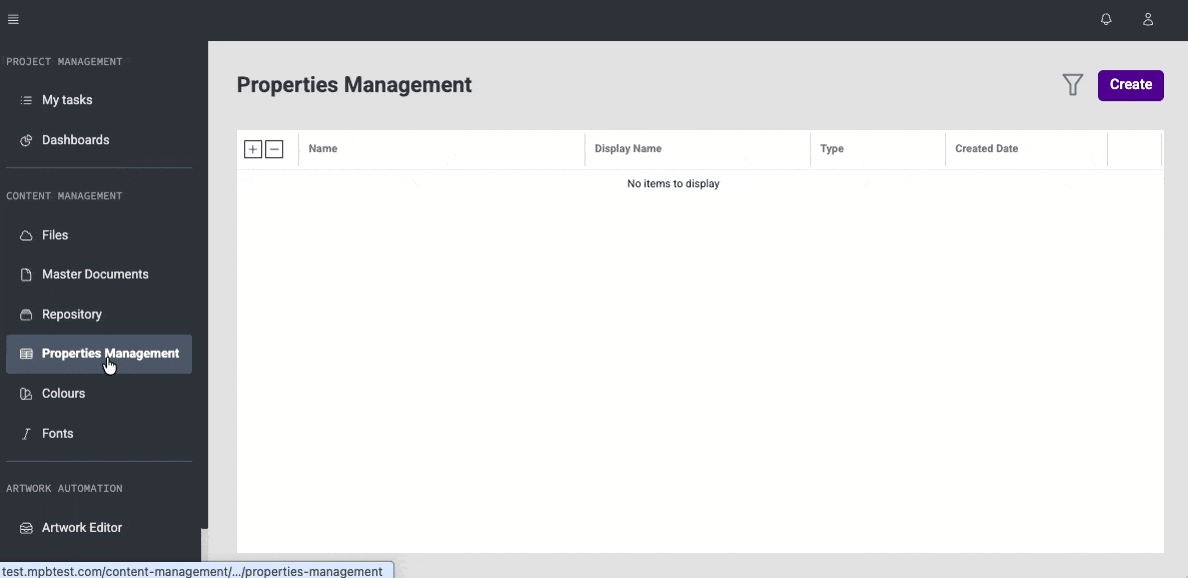
Task: Open notifications bell icon
Action: [x=1106, y=20]
